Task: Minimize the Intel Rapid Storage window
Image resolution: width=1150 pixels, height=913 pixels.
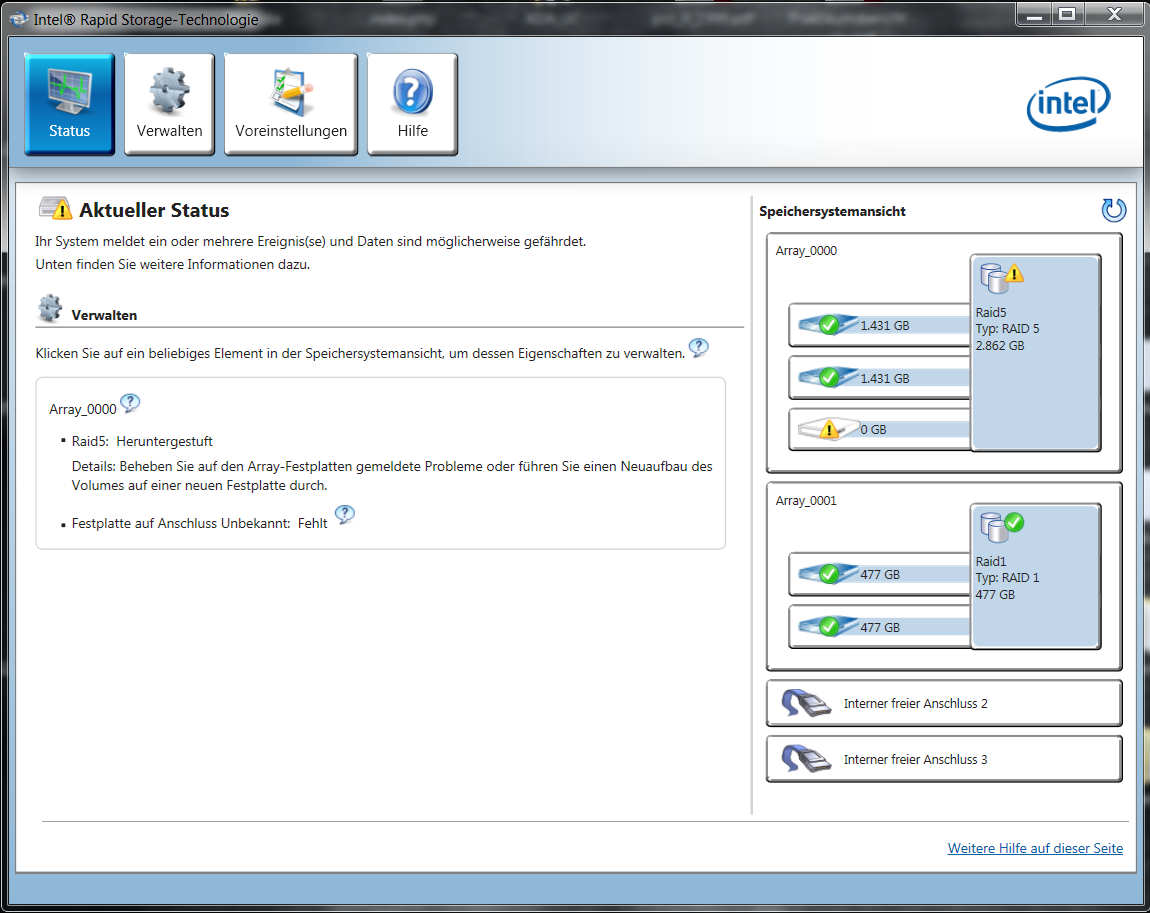Action: pos(1034,14)
